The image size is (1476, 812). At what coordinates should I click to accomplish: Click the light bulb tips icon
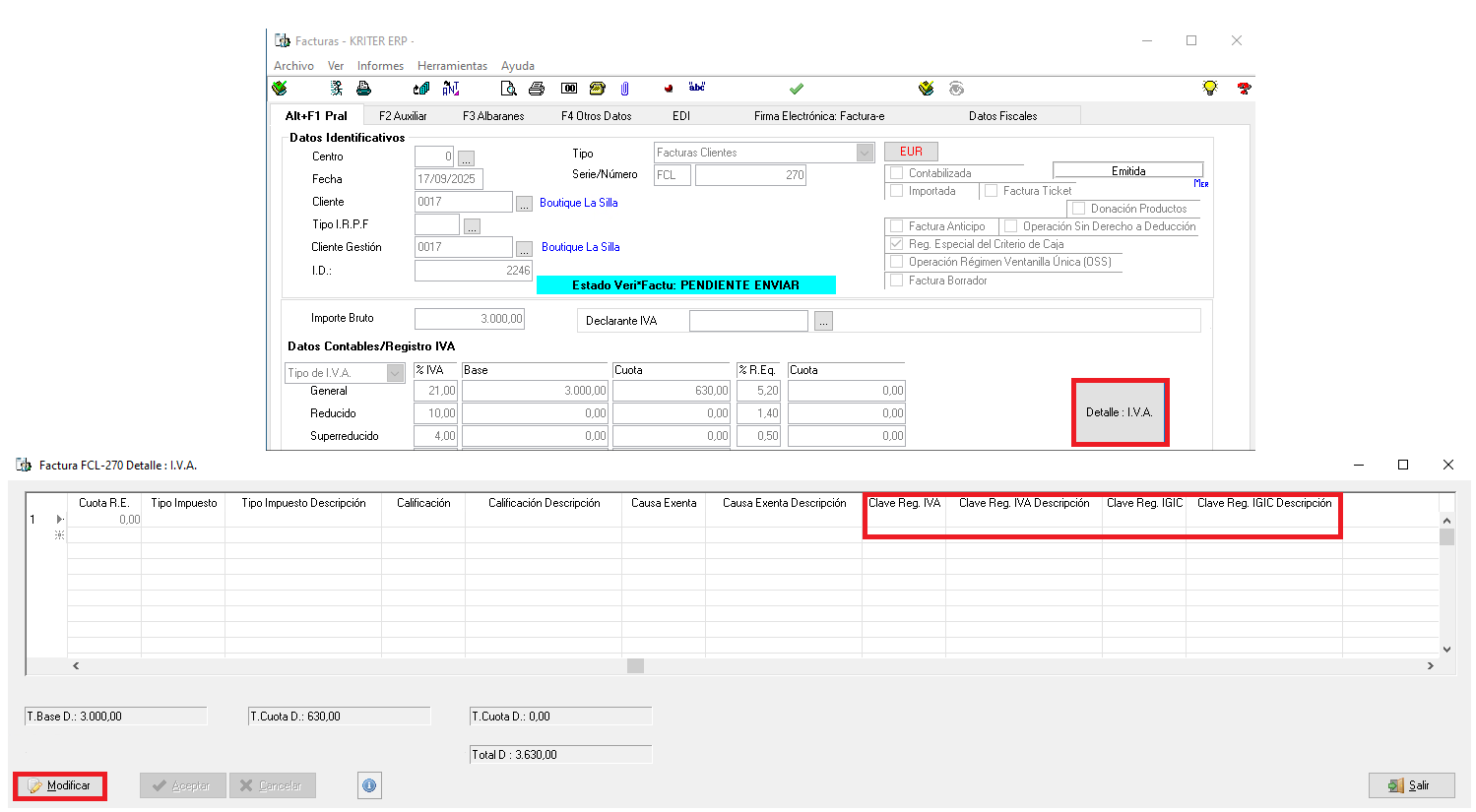1210,89
